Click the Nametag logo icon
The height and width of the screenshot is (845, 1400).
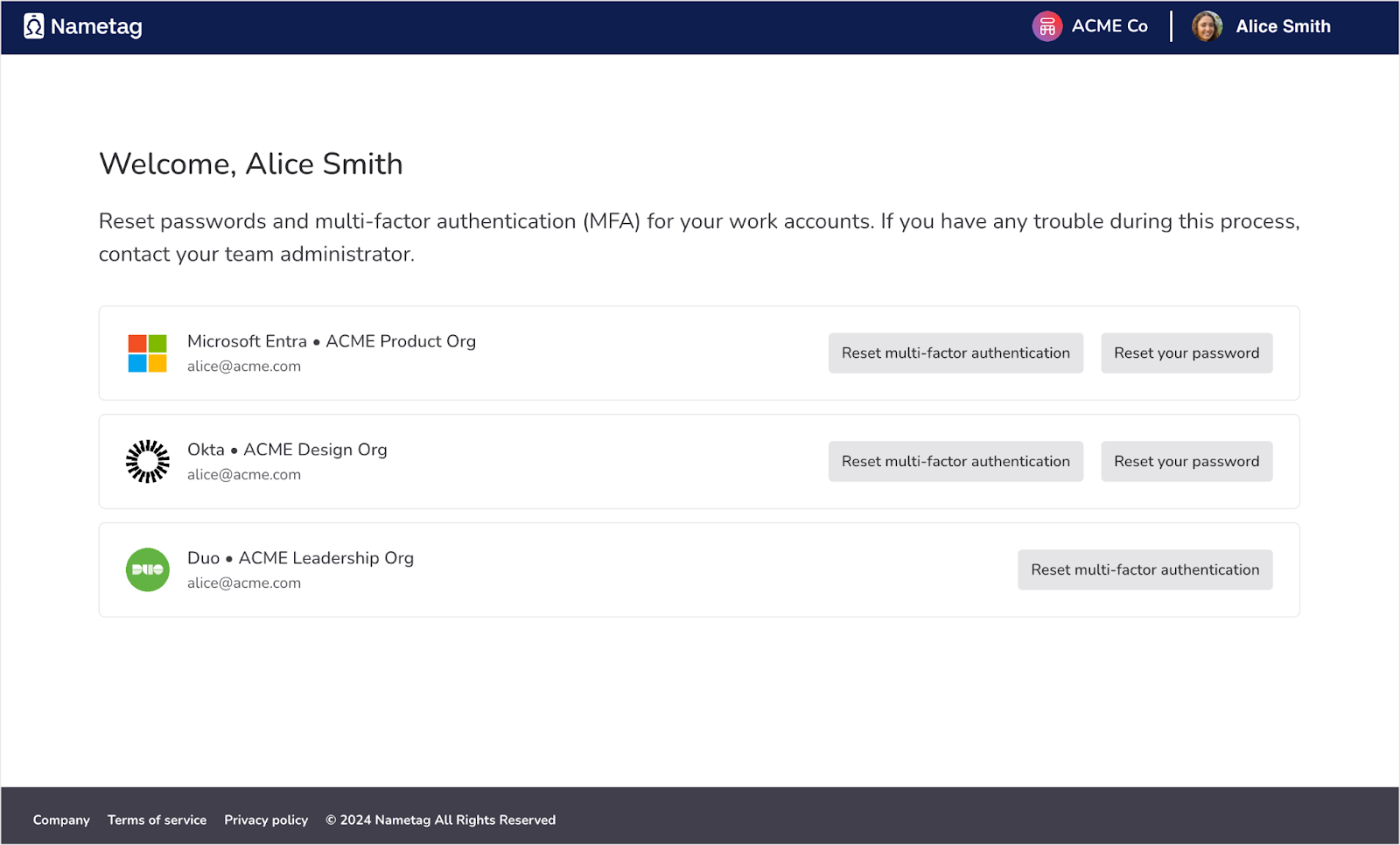tap(34, 26)
